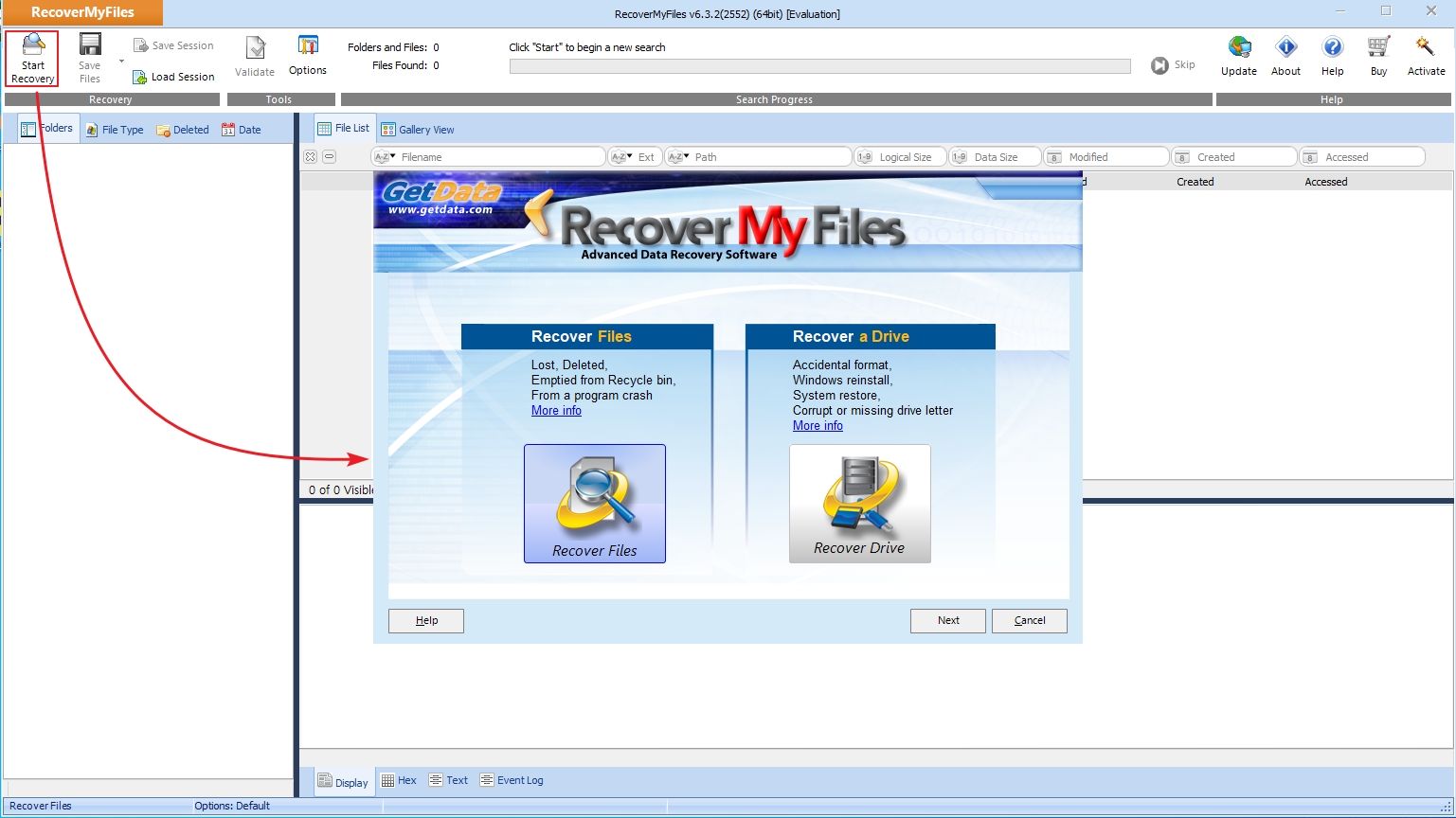Click the "Folders and Files: 0" counter text
This screenshot has height=818, width=1456.
coord(393,47)
